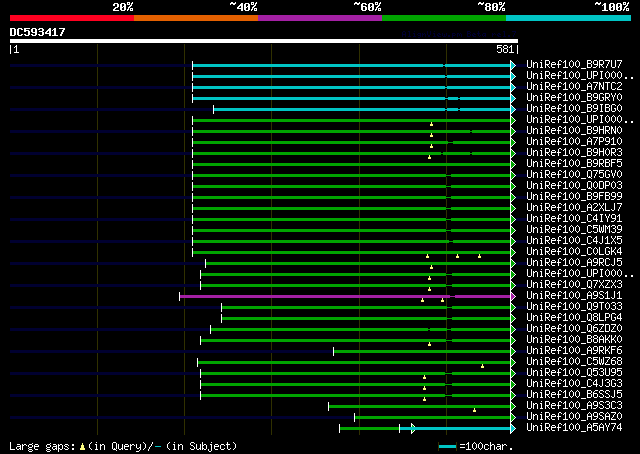The width and height of the screenshot is (640, 454).
Task: Click the UniRef100_A9S3C3 label
Action: click(x=574, y=406)
